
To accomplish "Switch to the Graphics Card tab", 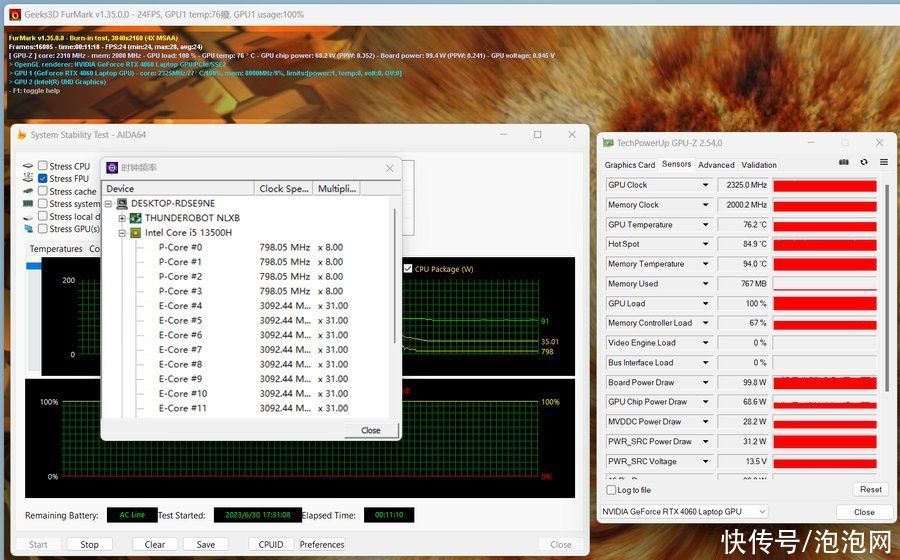I will [630, 165].
